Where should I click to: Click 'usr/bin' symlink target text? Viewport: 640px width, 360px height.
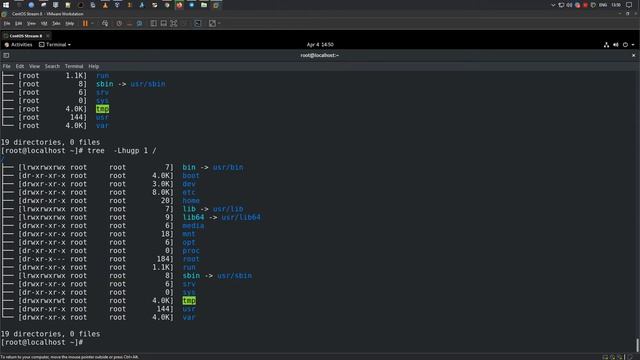tap(228, 167)
